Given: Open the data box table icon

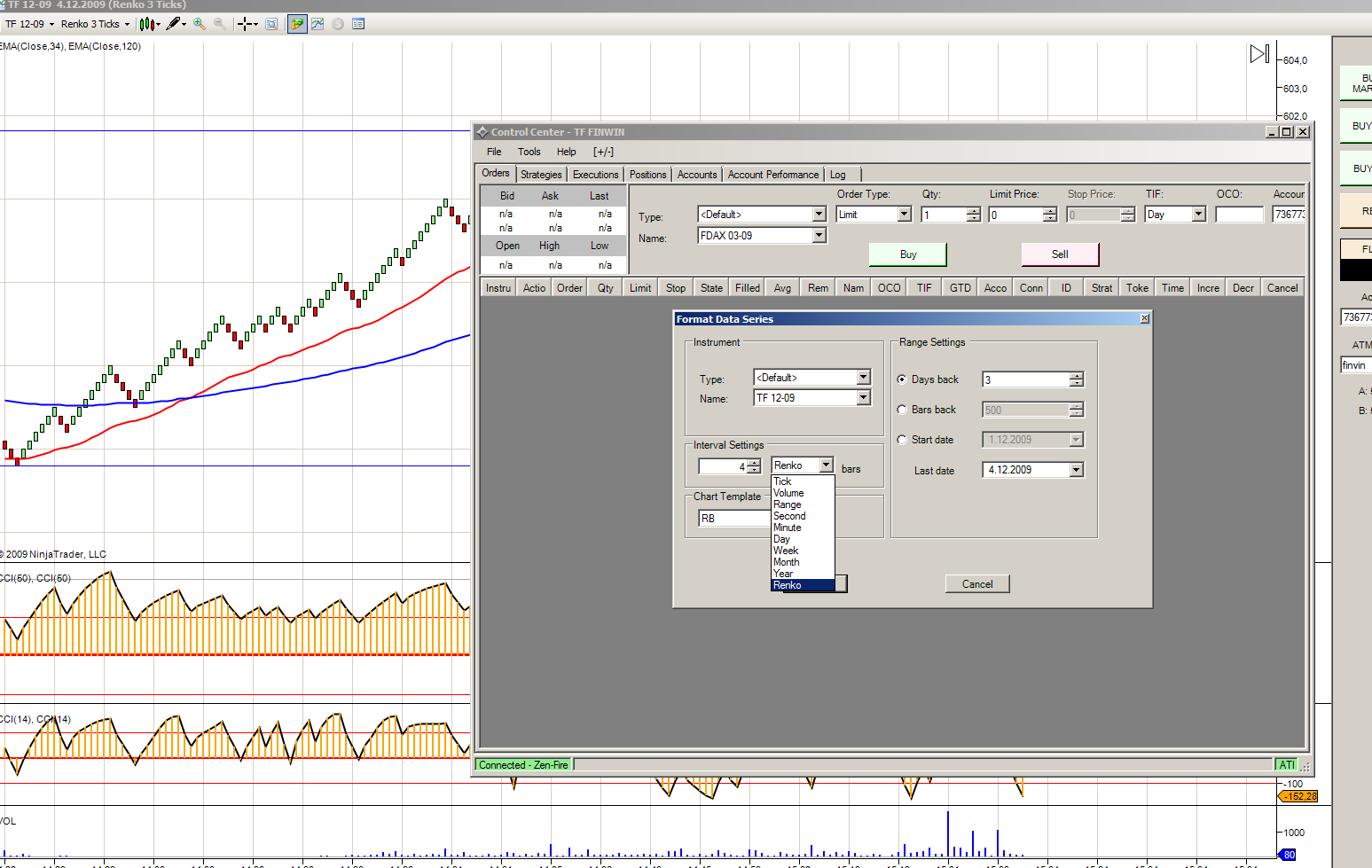Looking at the screenshot, I should click(x=358, y=24).
